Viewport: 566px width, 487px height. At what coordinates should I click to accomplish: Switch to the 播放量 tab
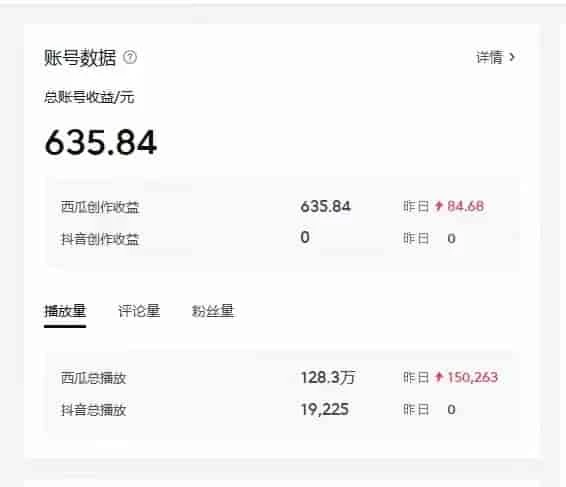pos(65,311)
